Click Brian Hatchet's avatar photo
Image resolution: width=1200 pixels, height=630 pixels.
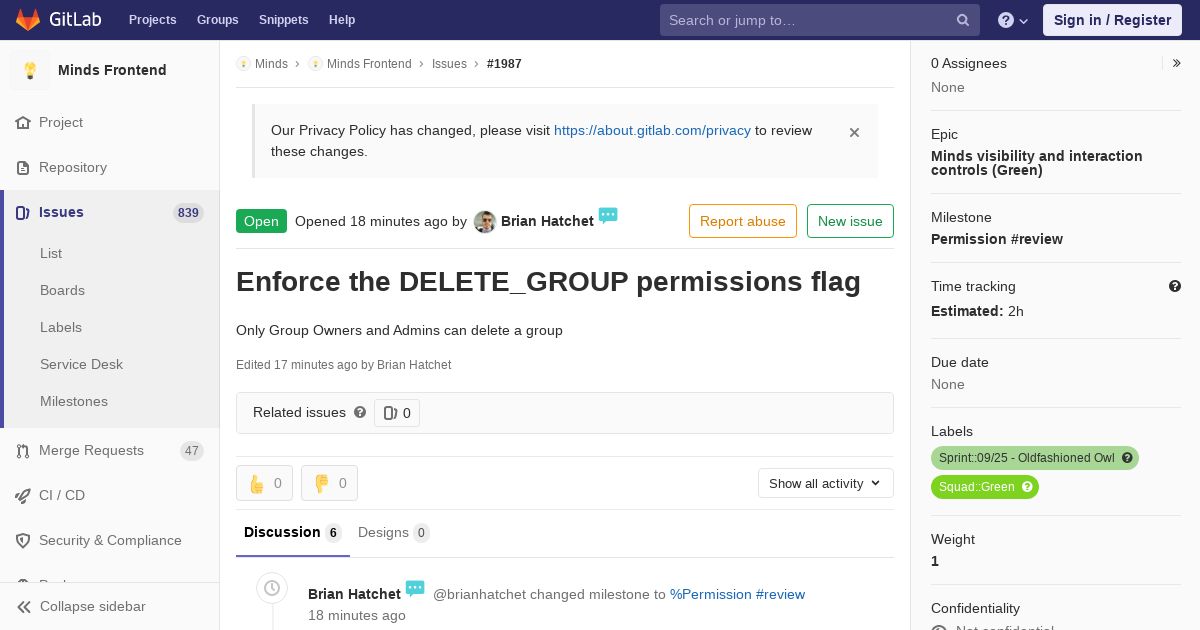(485, 222)
